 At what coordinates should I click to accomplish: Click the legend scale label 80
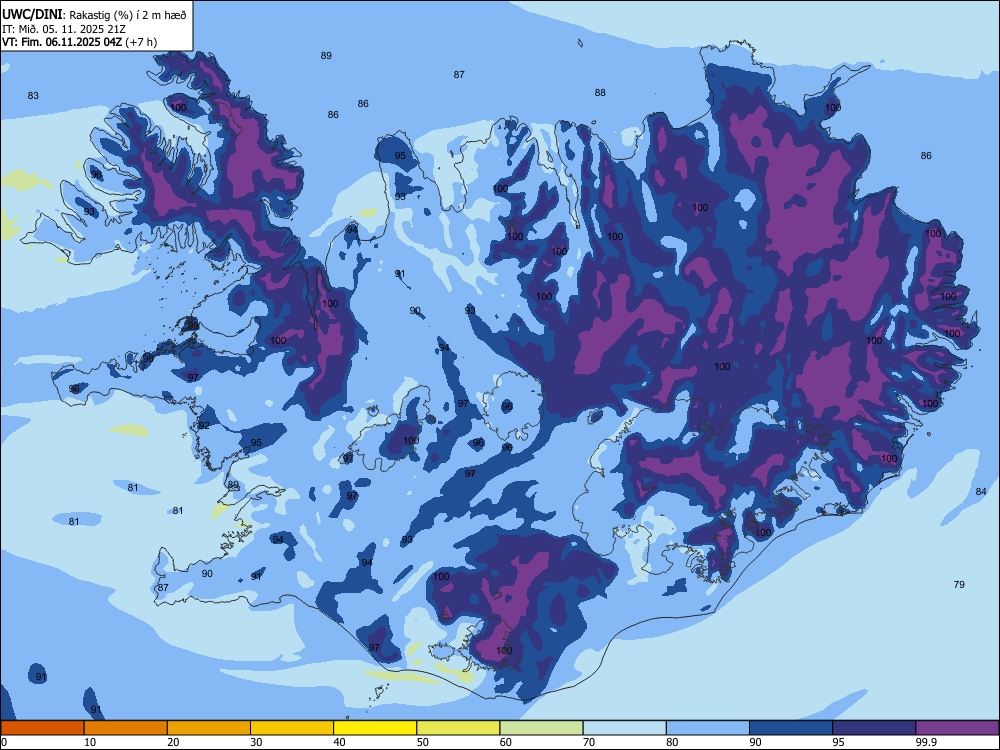tap(672, 742)
